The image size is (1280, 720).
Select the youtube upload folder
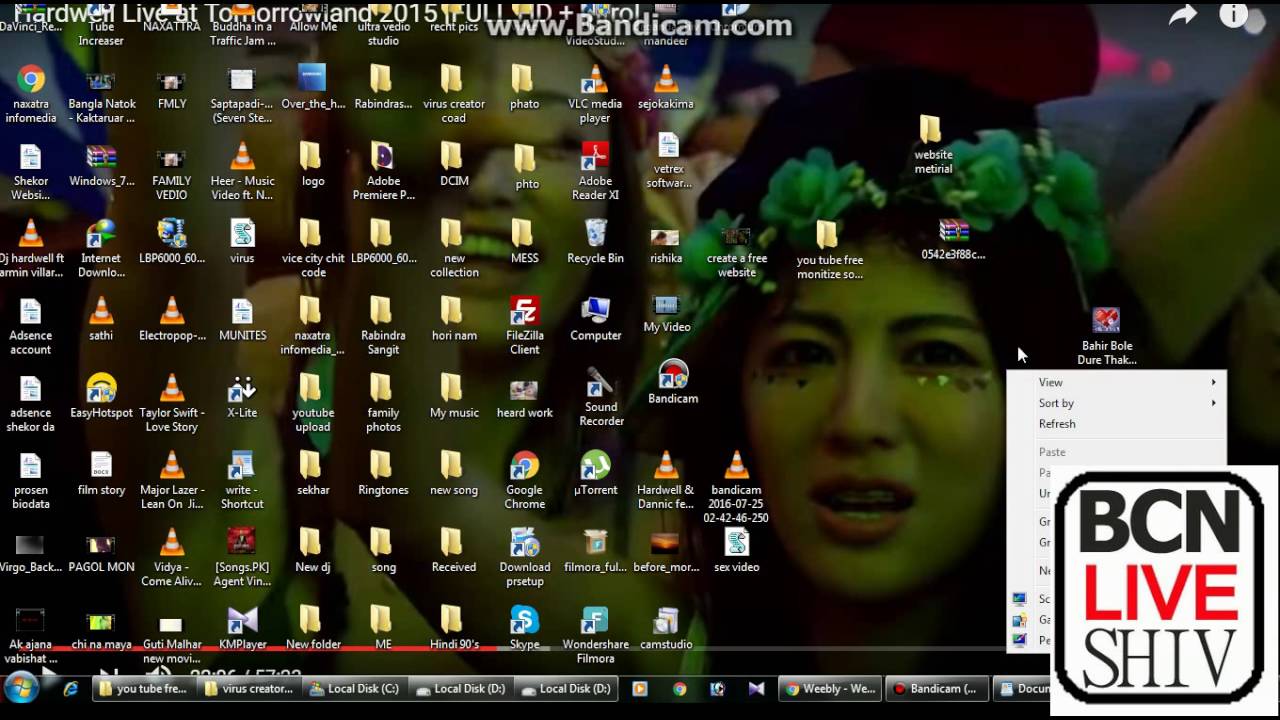click(312, 403)
